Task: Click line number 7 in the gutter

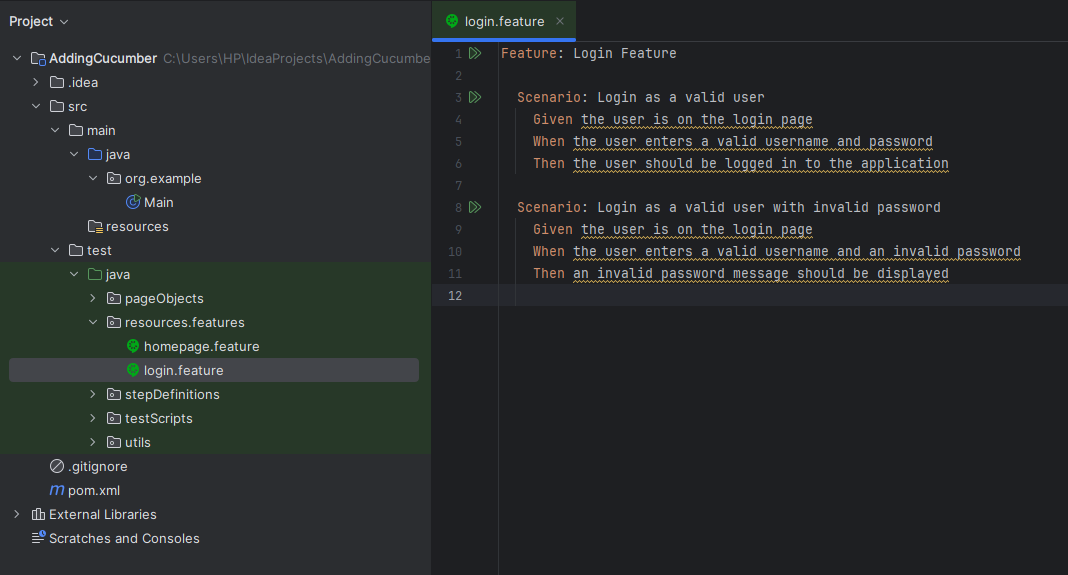Action: (x=458, y=185)
